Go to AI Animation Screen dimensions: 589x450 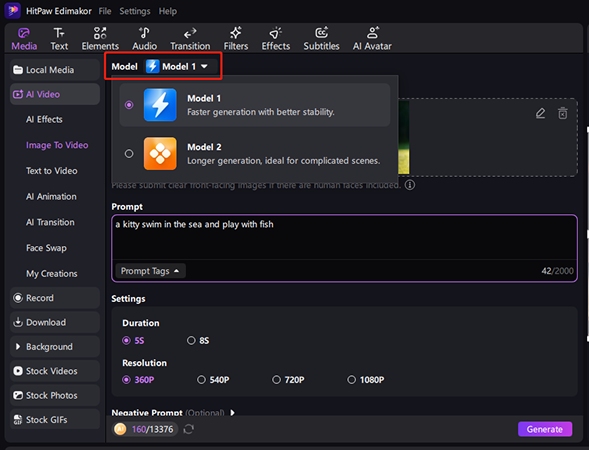[x=51, y=196]
